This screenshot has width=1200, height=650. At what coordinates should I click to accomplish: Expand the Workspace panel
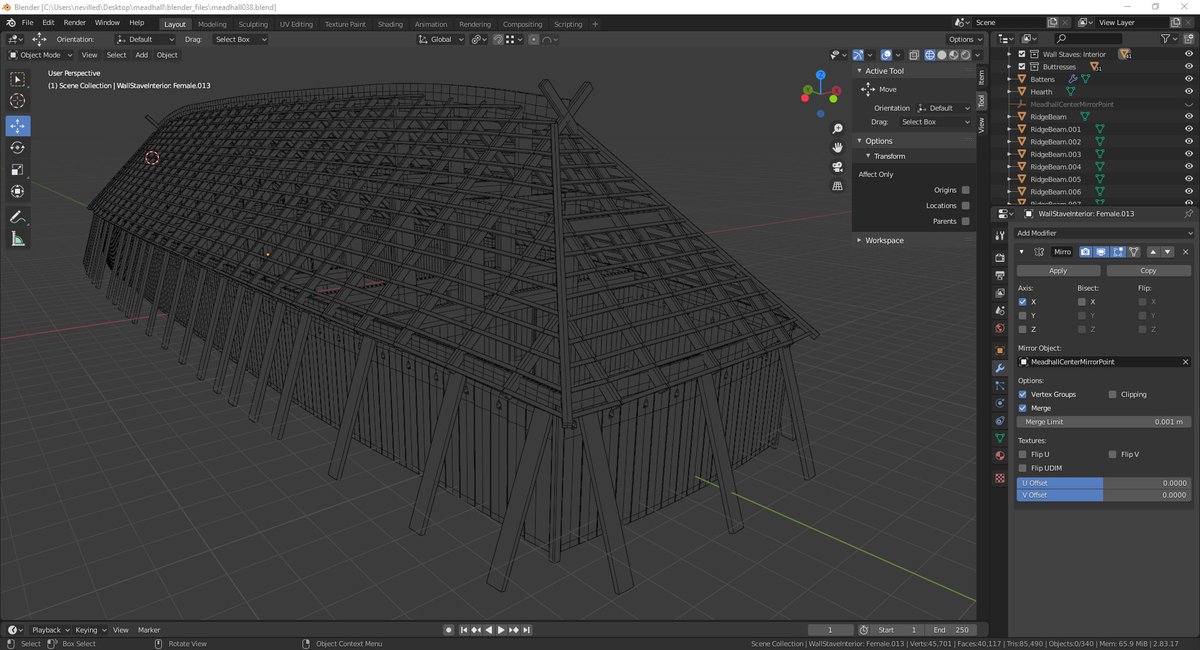click(858, 240)
